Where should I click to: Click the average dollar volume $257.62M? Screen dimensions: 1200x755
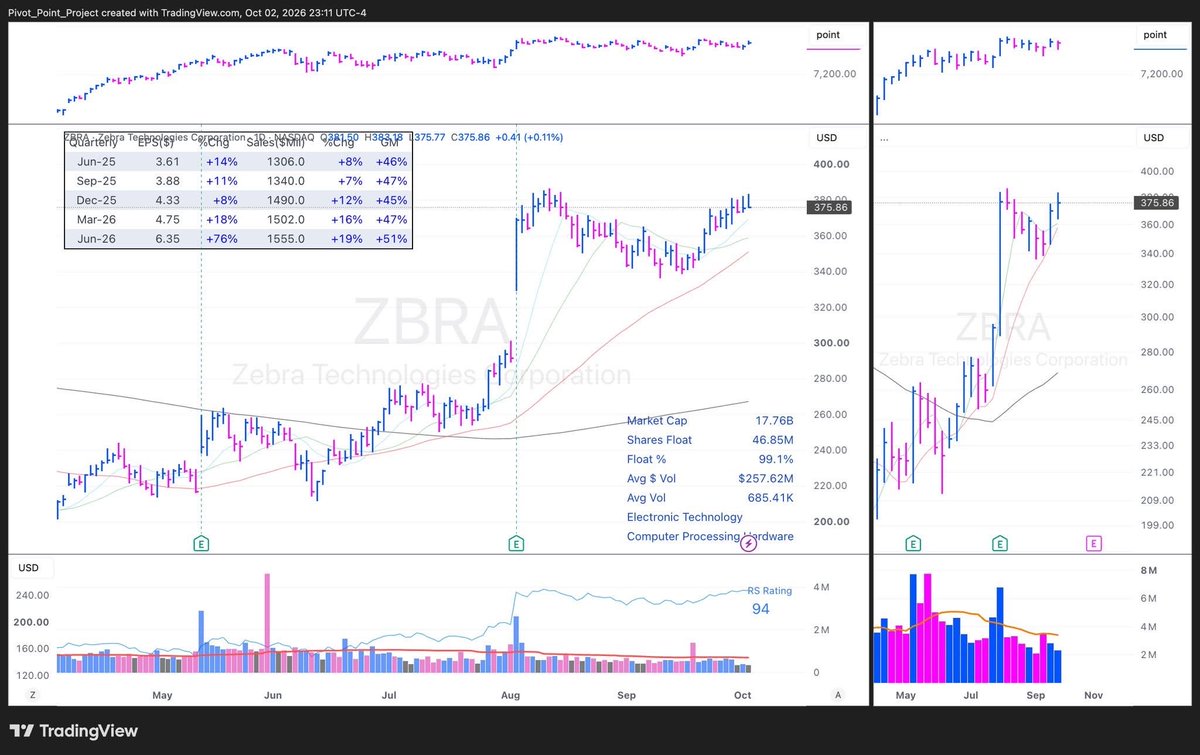[x=766, y=479]
